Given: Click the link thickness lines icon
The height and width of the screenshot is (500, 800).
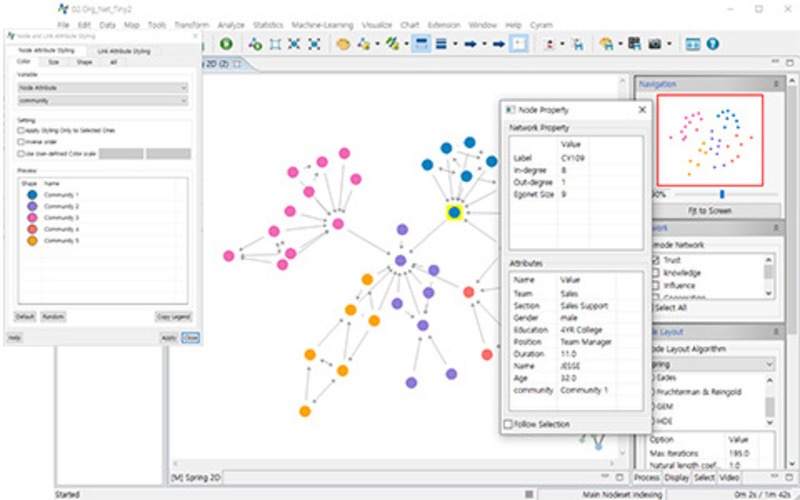Looking at the screenshot, I should pyautogui.click(x=442, y=44).
